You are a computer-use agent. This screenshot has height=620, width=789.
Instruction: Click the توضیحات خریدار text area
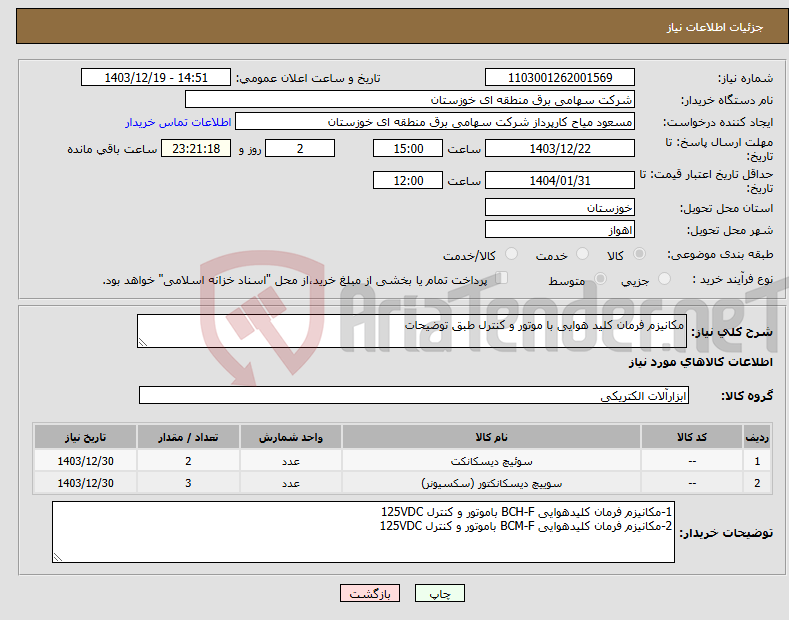coord(363,532)
